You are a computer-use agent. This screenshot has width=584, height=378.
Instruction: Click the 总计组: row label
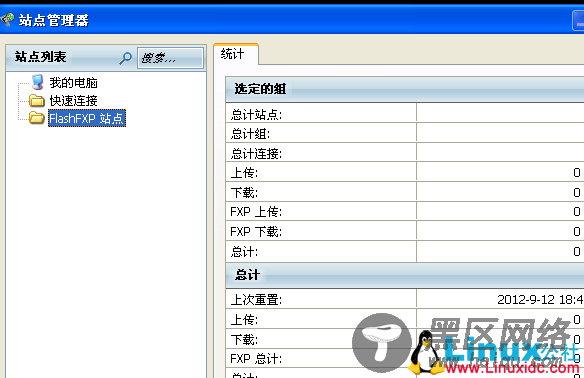click(250, 134)
